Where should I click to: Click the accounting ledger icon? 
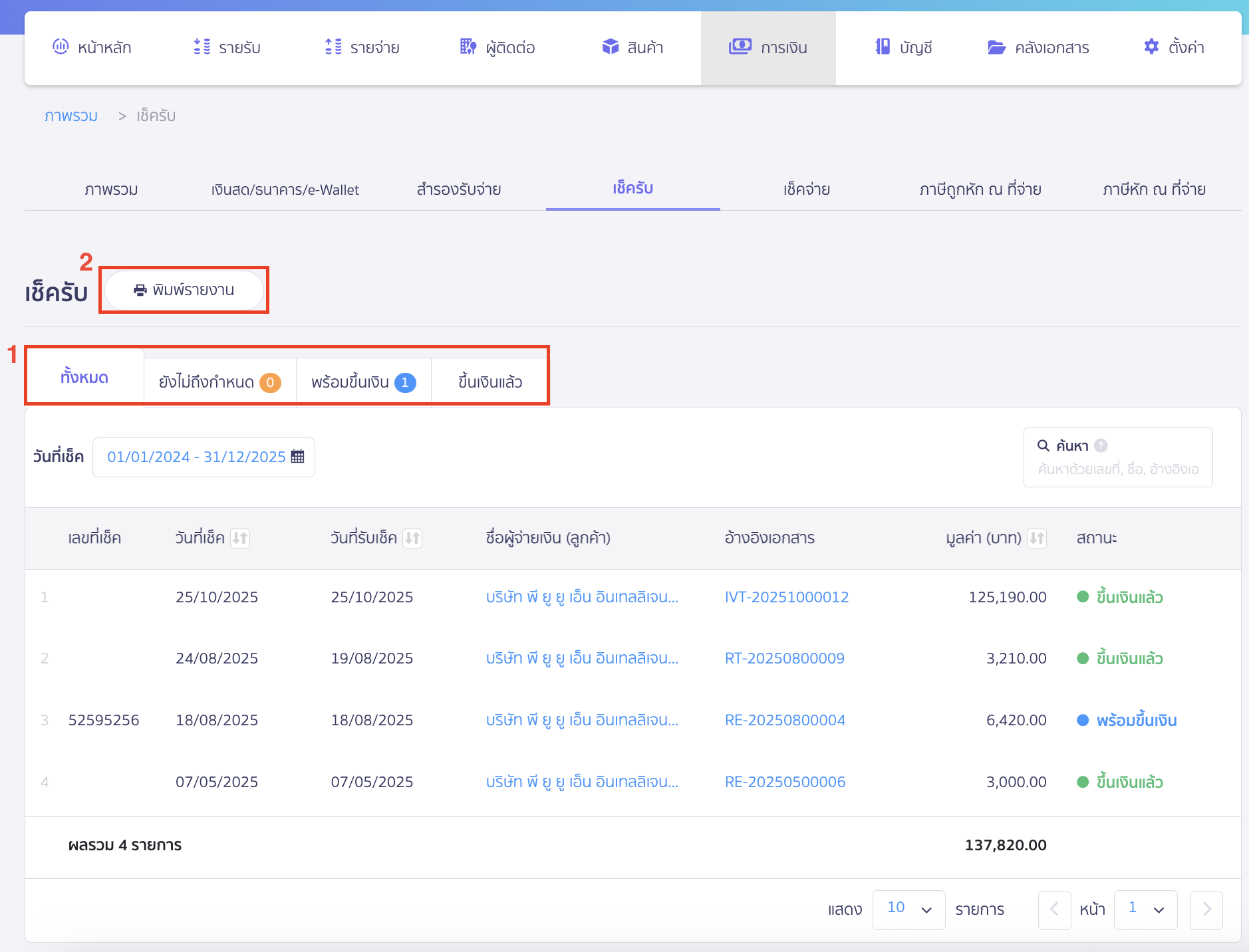click(x=883, y=47)
